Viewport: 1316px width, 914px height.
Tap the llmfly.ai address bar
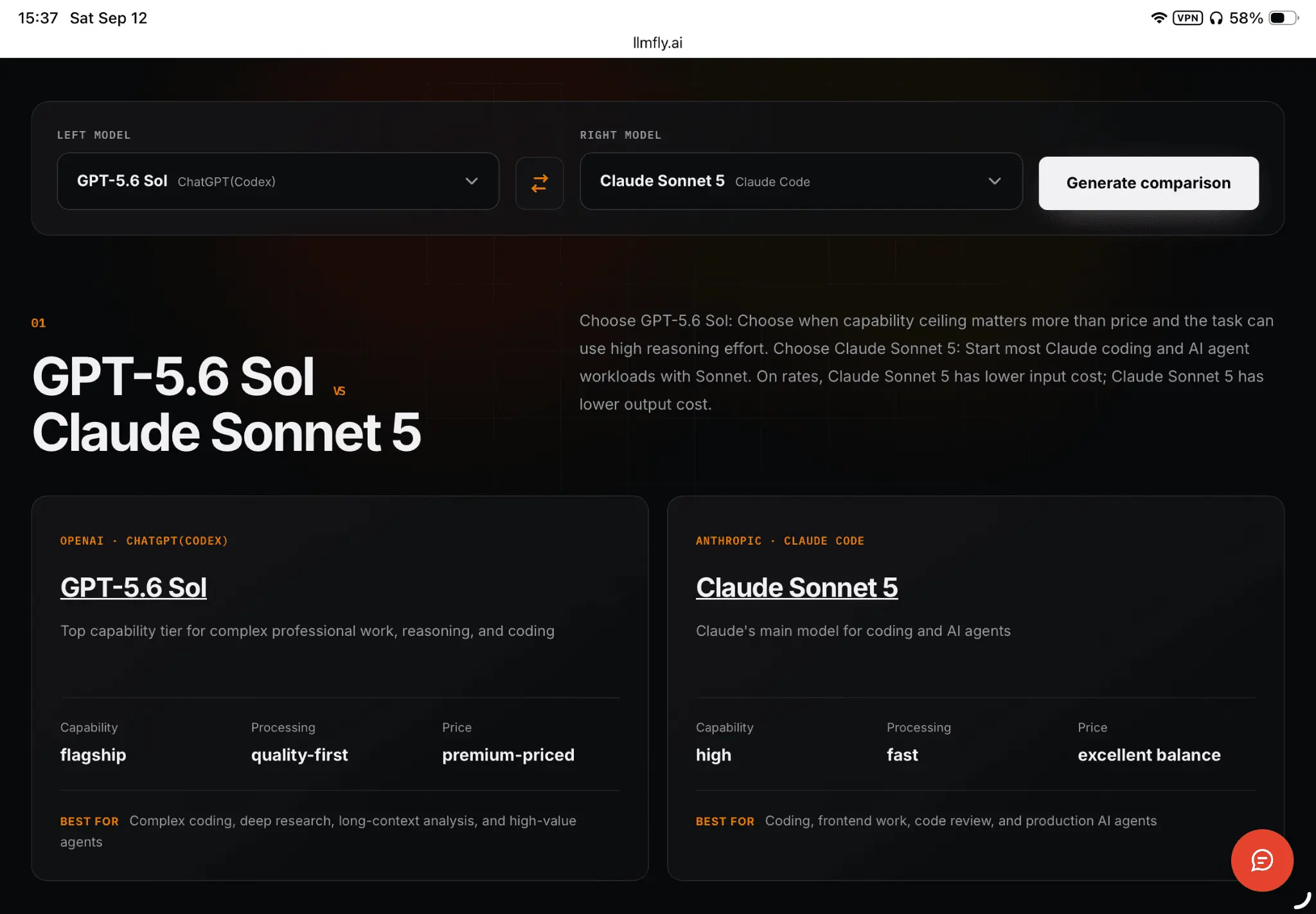[x=657, y=42]
